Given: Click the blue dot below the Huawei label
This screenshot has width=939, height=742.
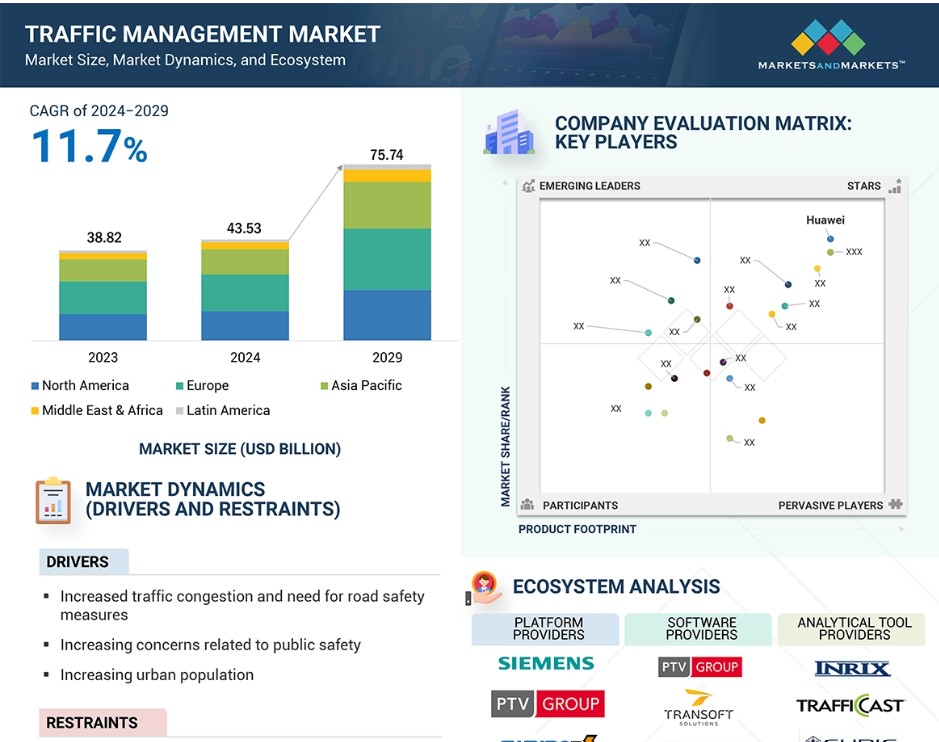Looking at the screenshot, I should [x=830, y=239].
